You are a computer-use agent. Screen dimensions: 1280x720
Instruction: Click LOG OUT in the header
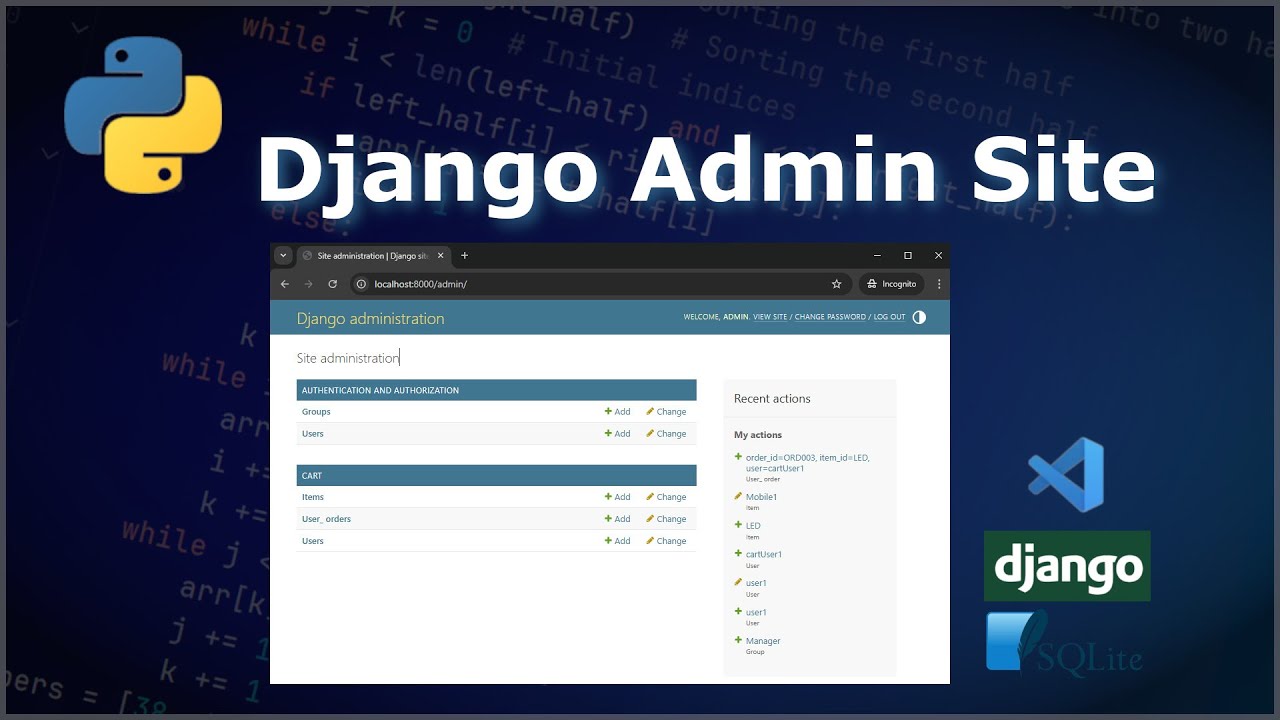(889, 317)
